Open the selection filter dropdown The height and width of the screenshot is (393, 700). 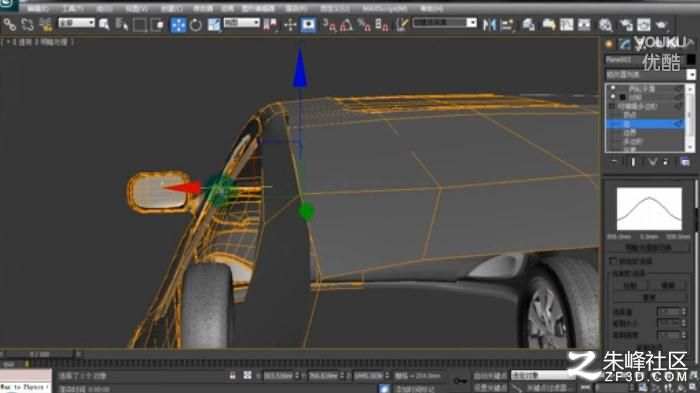[76, 23]
